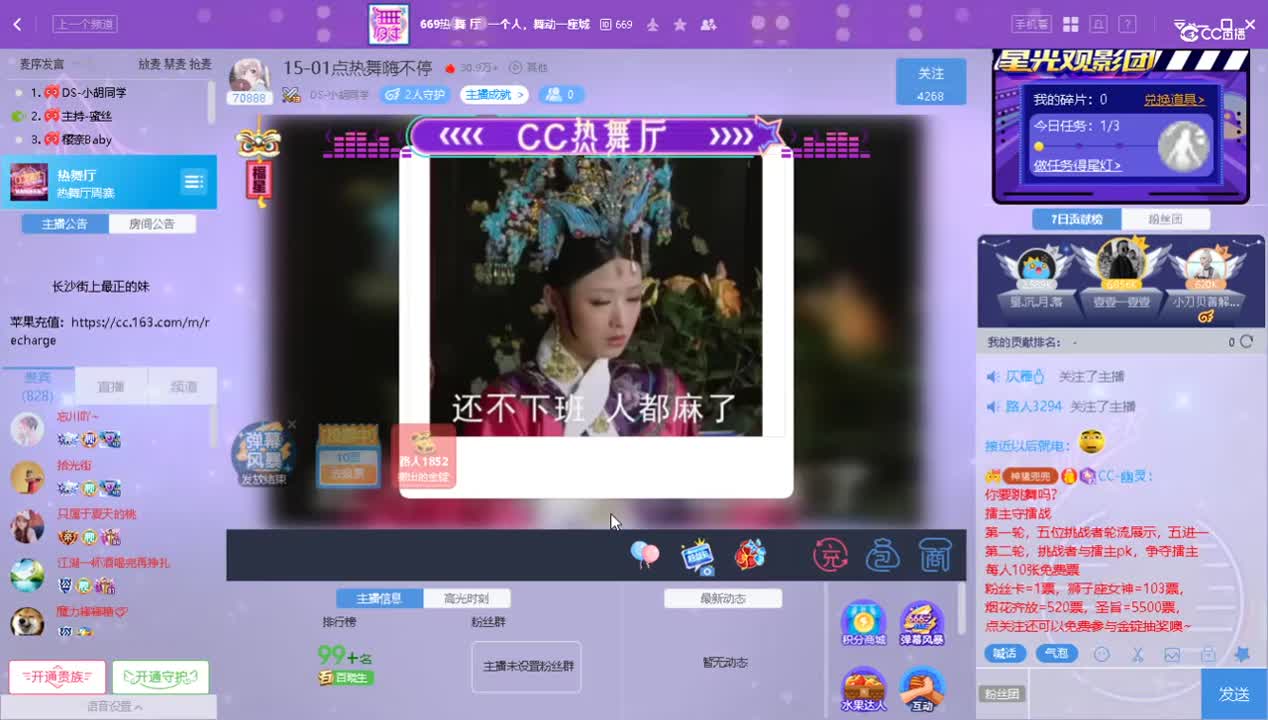1268x720 pixels.
Task: Refresh my contribution rank icon
Action: tap(1246, 342)
